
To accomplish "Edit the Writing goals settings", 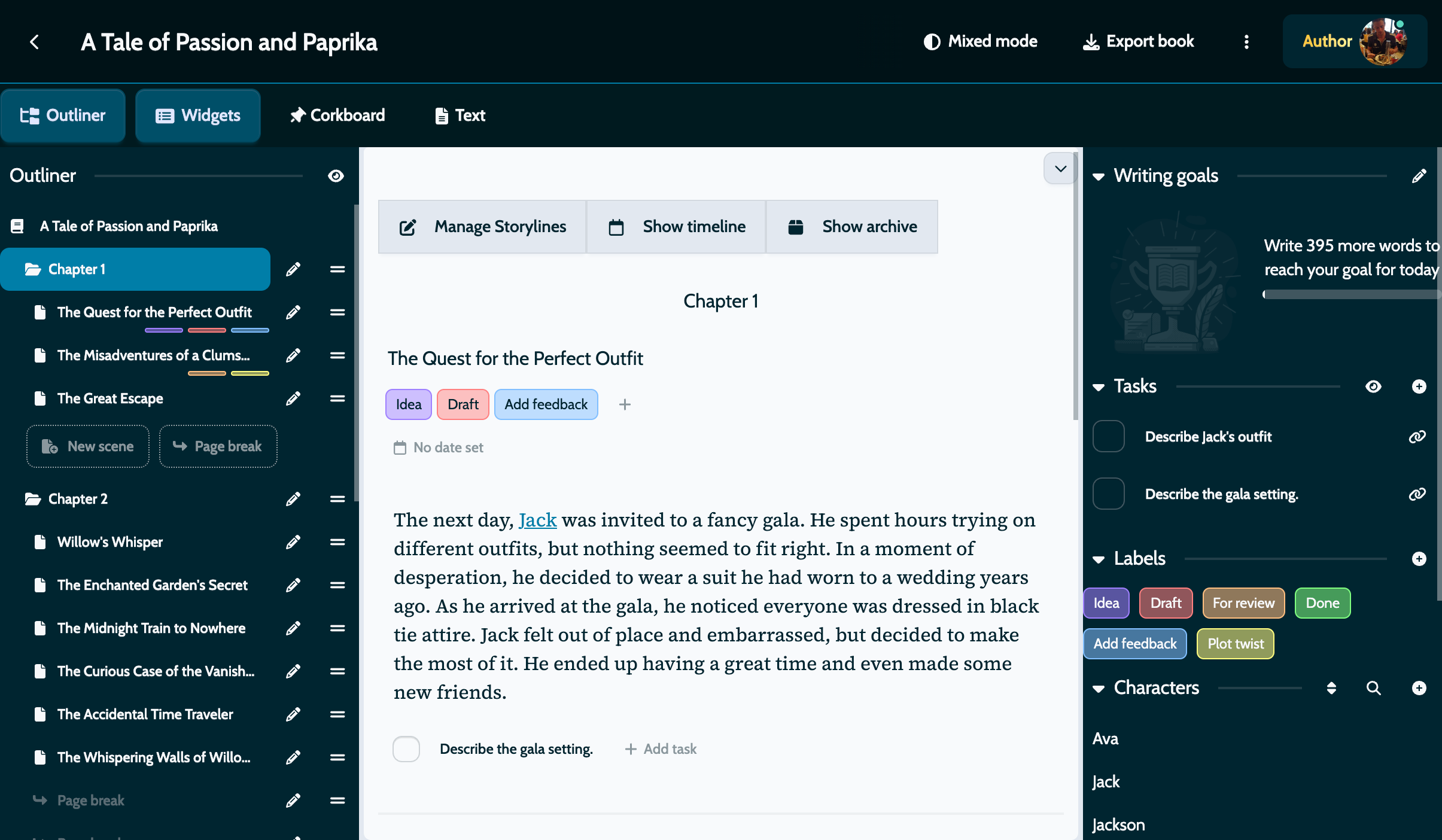I will 1419,175.
